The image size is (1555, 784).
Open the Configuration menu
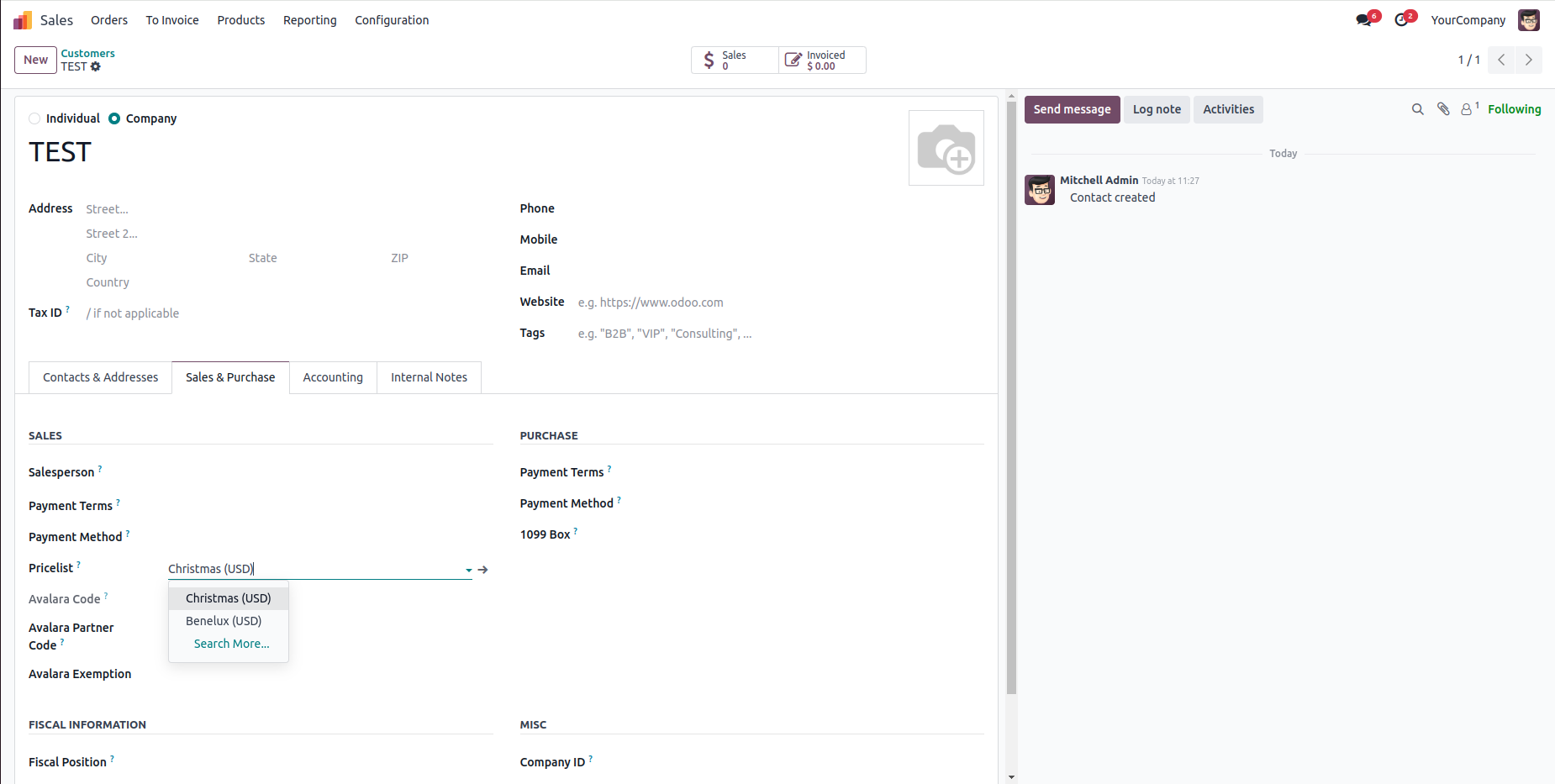click(392, 20)
